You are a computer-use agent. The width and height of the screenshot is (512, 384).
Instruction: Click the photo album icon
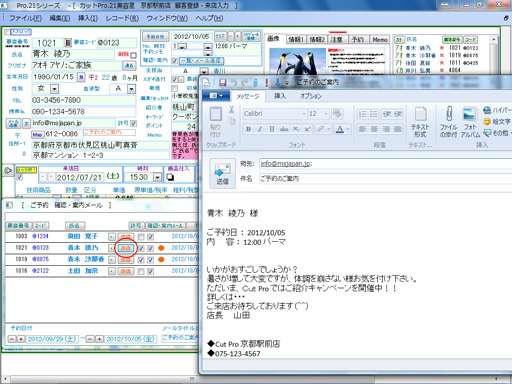470,114
